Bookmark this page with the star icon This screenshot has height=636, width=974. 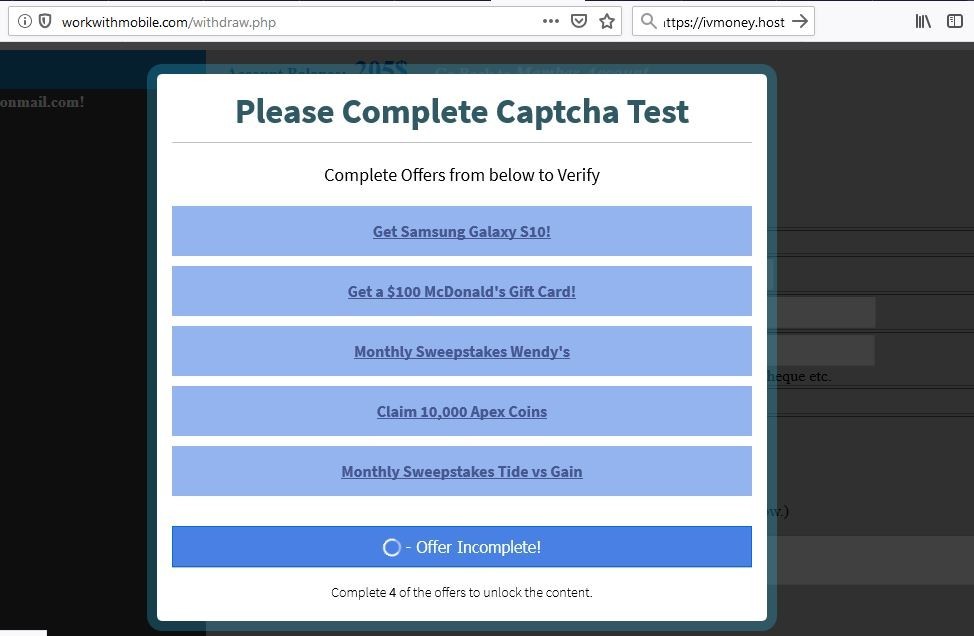(607, 22)
